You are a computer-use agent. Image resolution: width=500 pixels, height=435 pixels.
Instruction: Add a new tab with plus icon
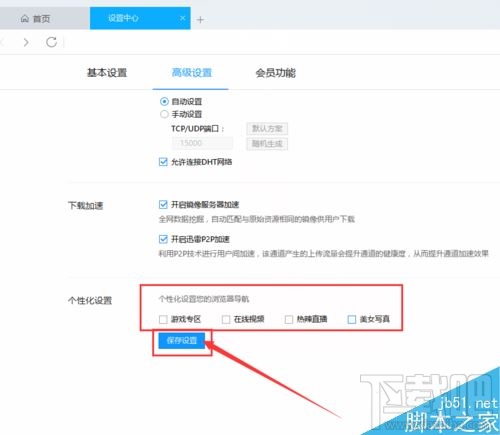click(x=200, y=20)
